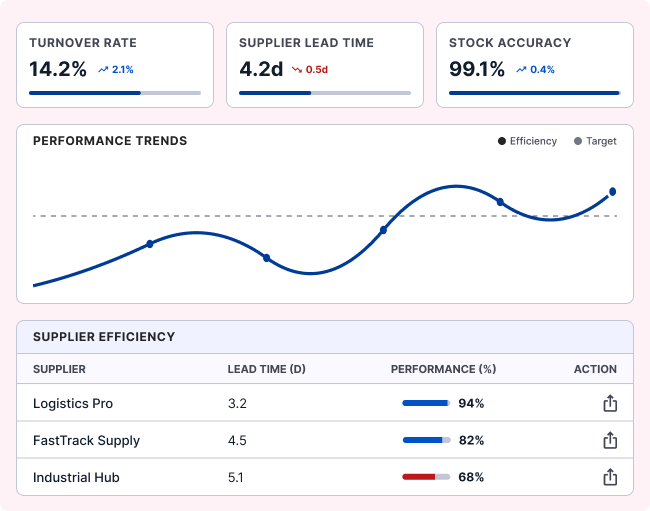This screenshot has width=650, height=511.
Task: Click the 68% performance value
Action: 471,477
